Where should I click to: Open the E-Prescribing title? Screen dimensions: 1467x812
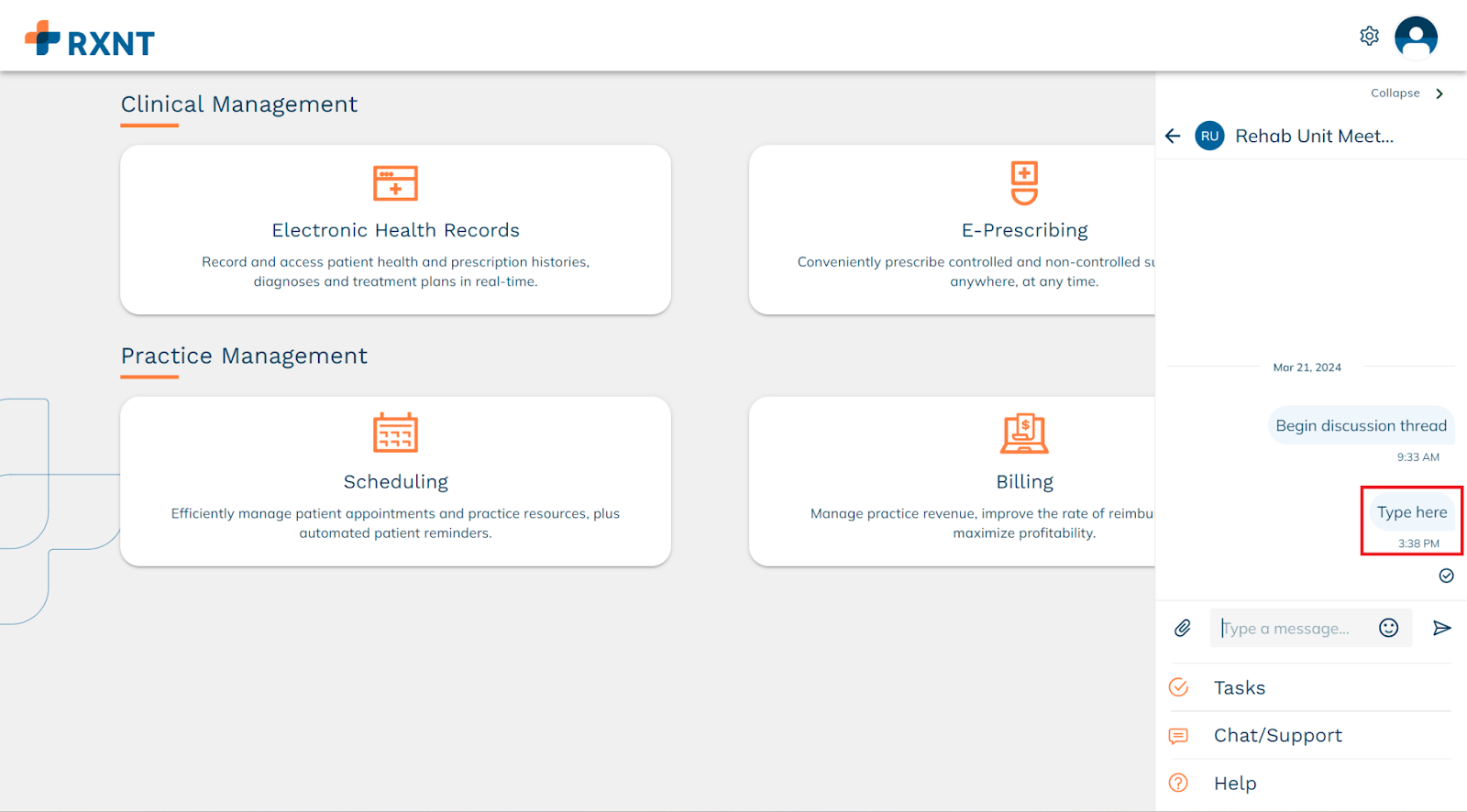(x=1024, y=230)
